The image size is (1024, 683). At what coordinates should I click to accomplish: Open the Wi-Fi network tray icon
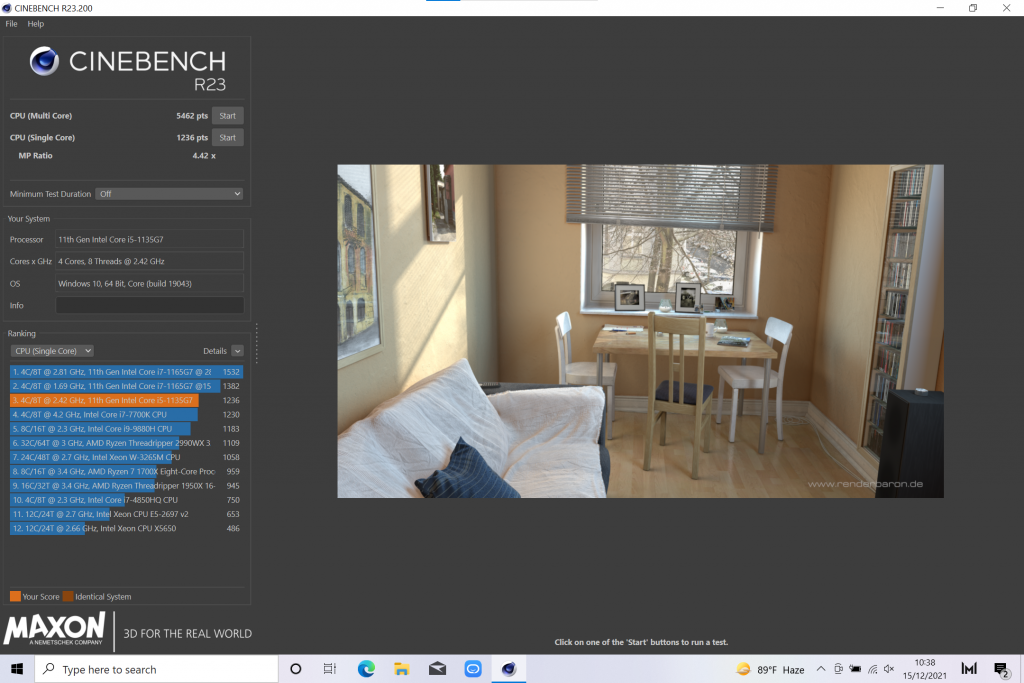[x=872, y=669]
